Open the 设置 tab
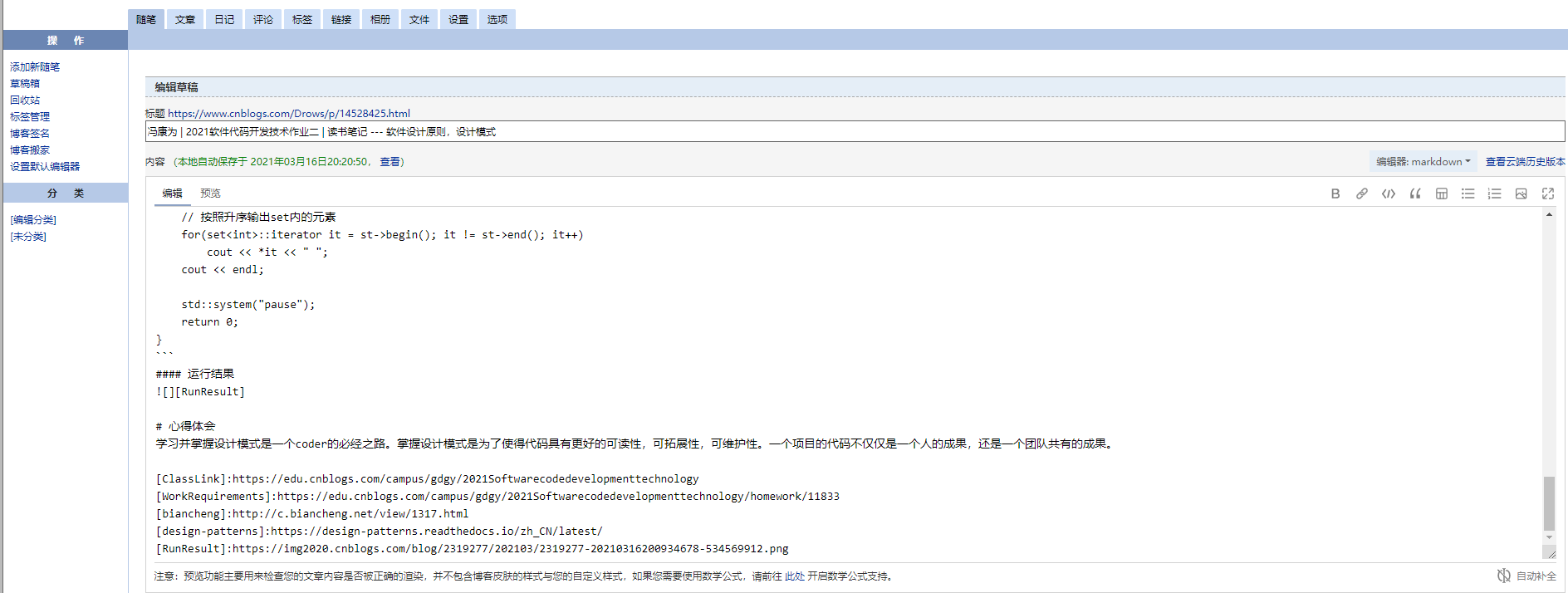1568x593 pixels. tap(458, 19)
